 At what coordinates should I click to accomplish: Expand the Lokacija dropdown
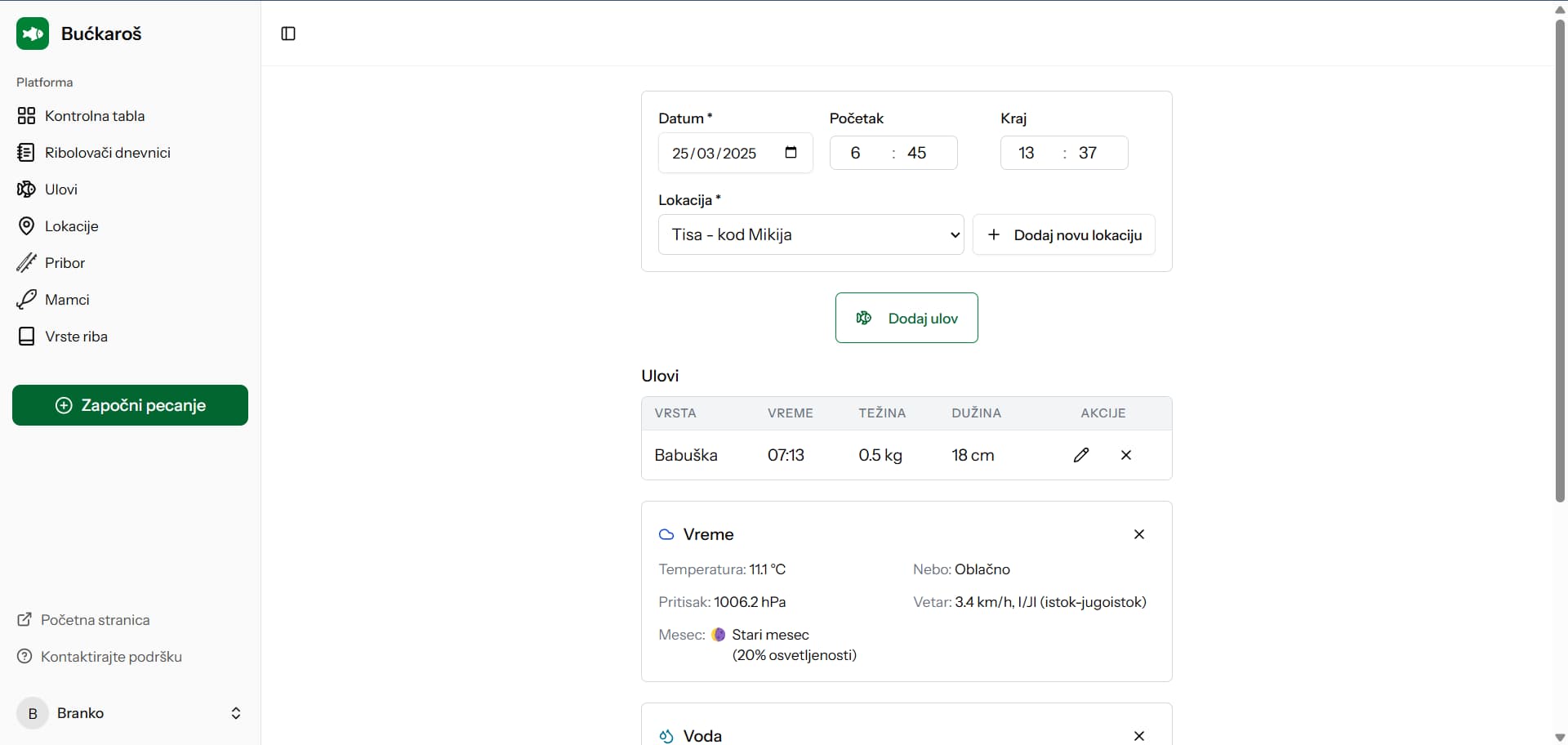810,235
